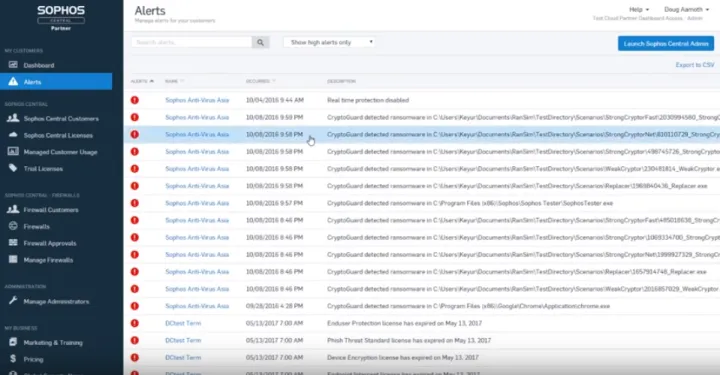Open the Doug Aamoth user menu
The image size is (720, 375).
coord(686,10)
